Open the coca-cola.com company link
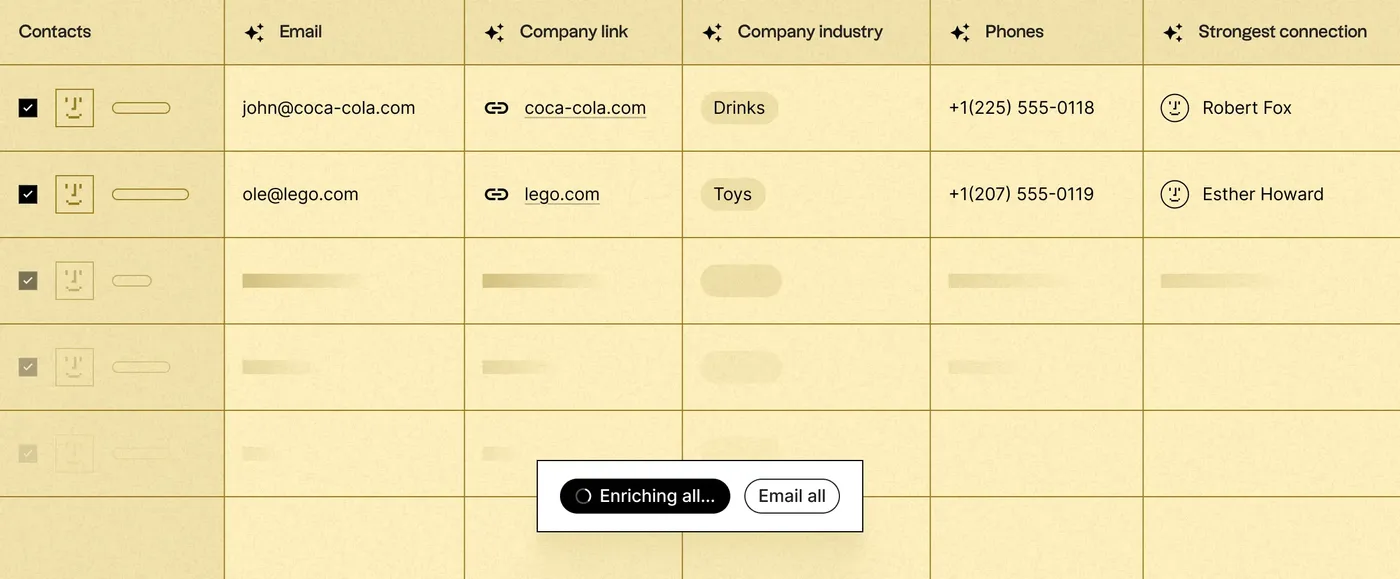The image size is (1400, 579). click(585, 108)
